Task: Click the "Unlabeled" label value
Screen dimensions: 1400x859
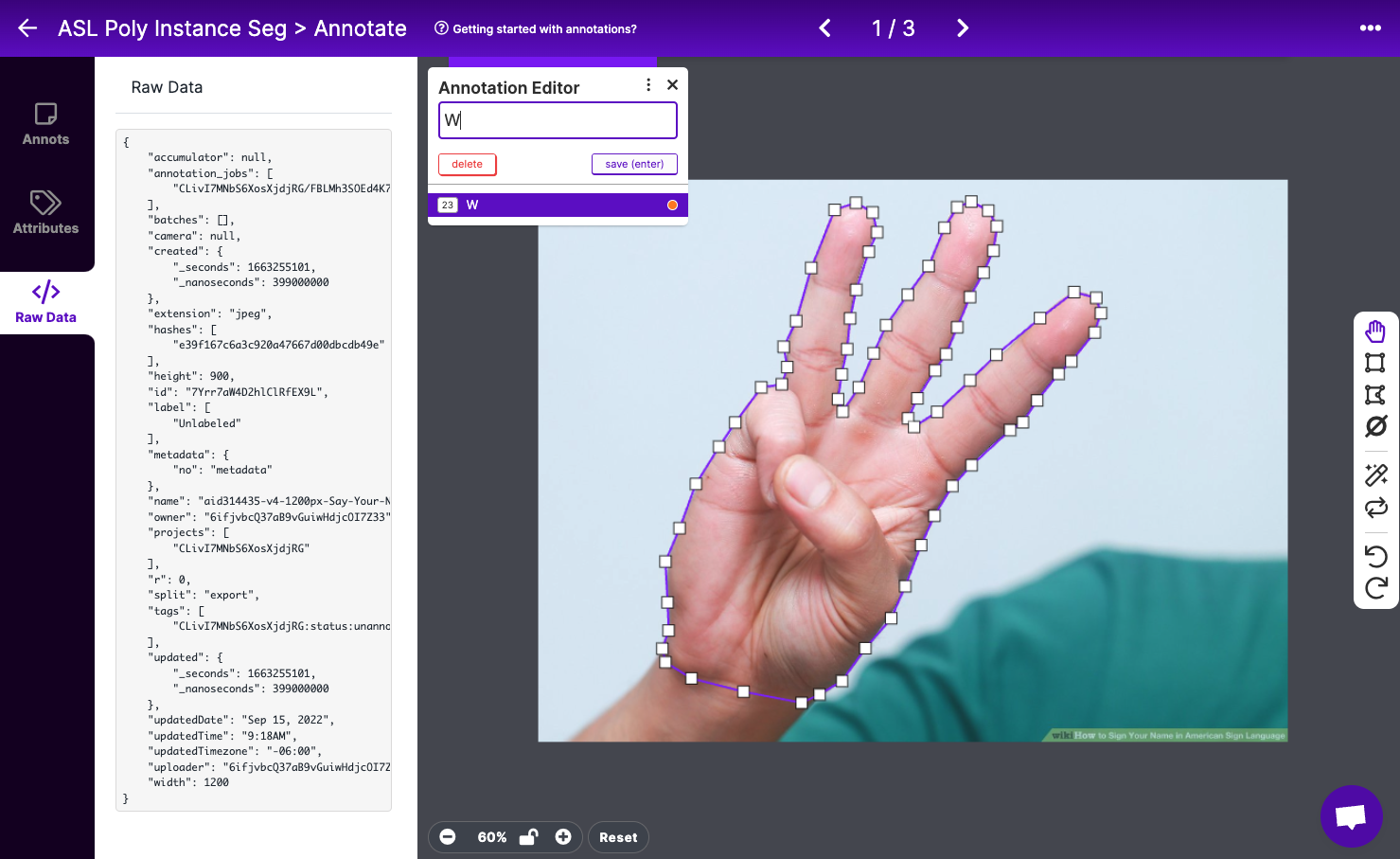Action: tap(207, 423)
